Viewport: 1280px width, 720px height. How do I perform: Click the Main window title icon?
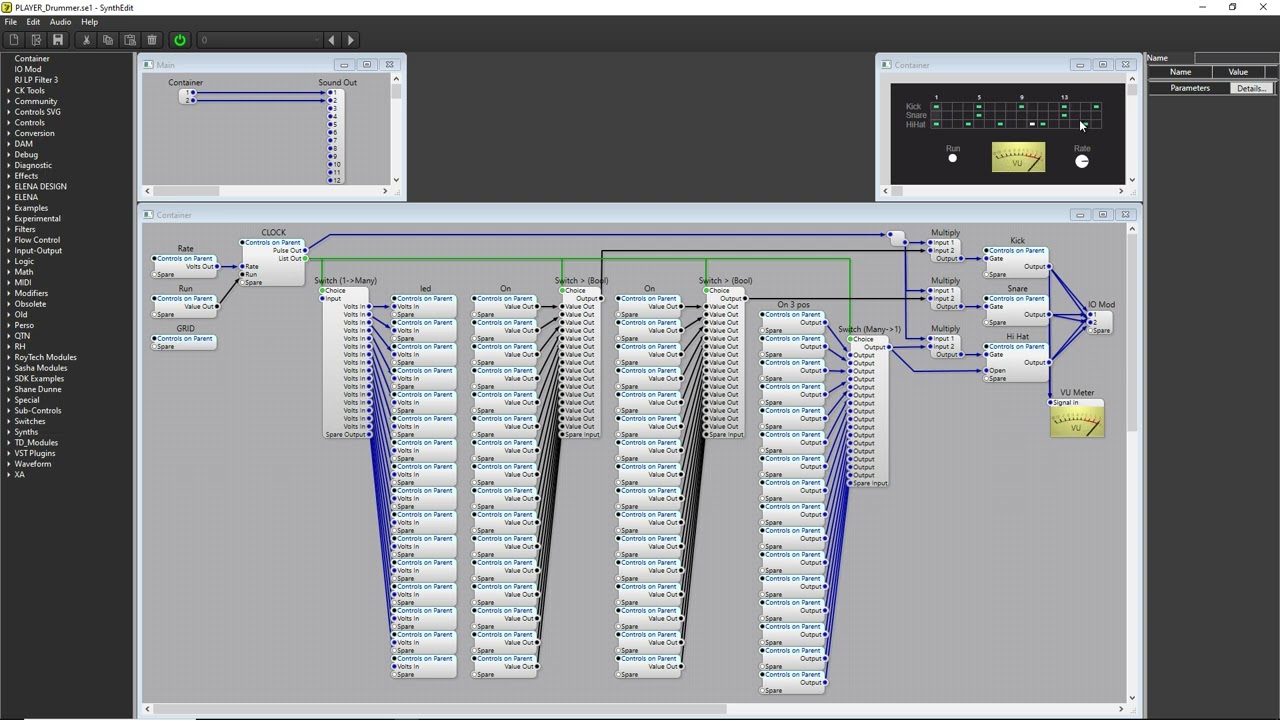(x=149, y=65)
